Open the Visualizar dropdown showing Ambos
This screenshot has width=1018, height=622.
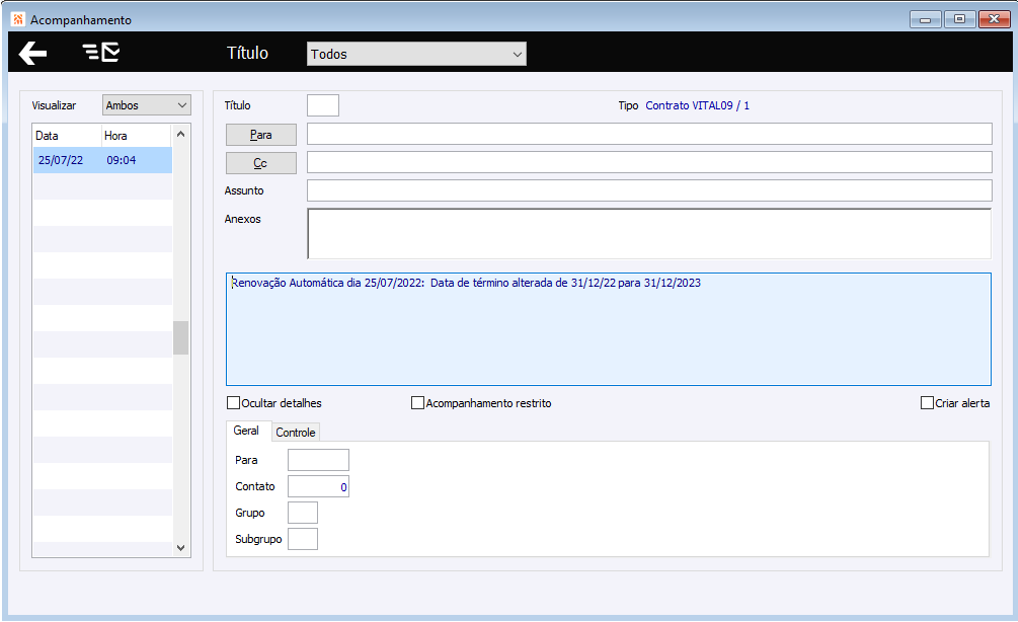(x=146, y=105)
